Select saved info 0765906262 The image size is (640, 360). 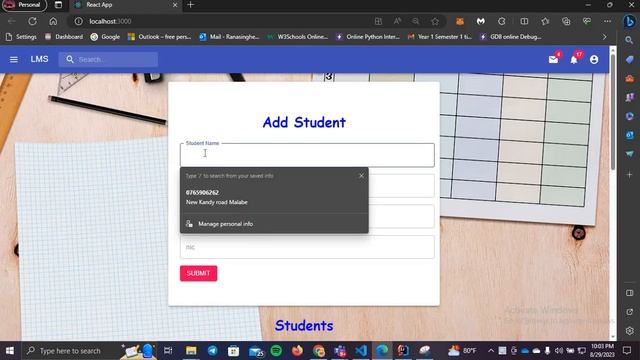(x=274, y=197)
